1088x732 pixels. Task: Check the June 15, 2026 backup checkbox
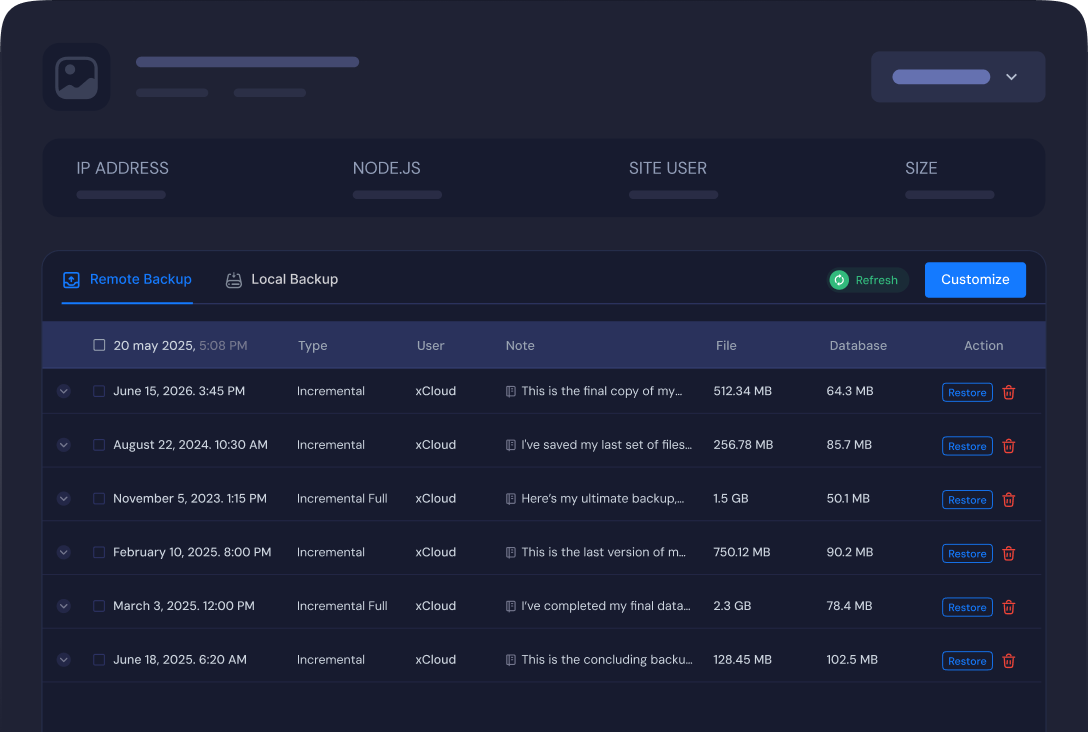[x=99, y=391]
